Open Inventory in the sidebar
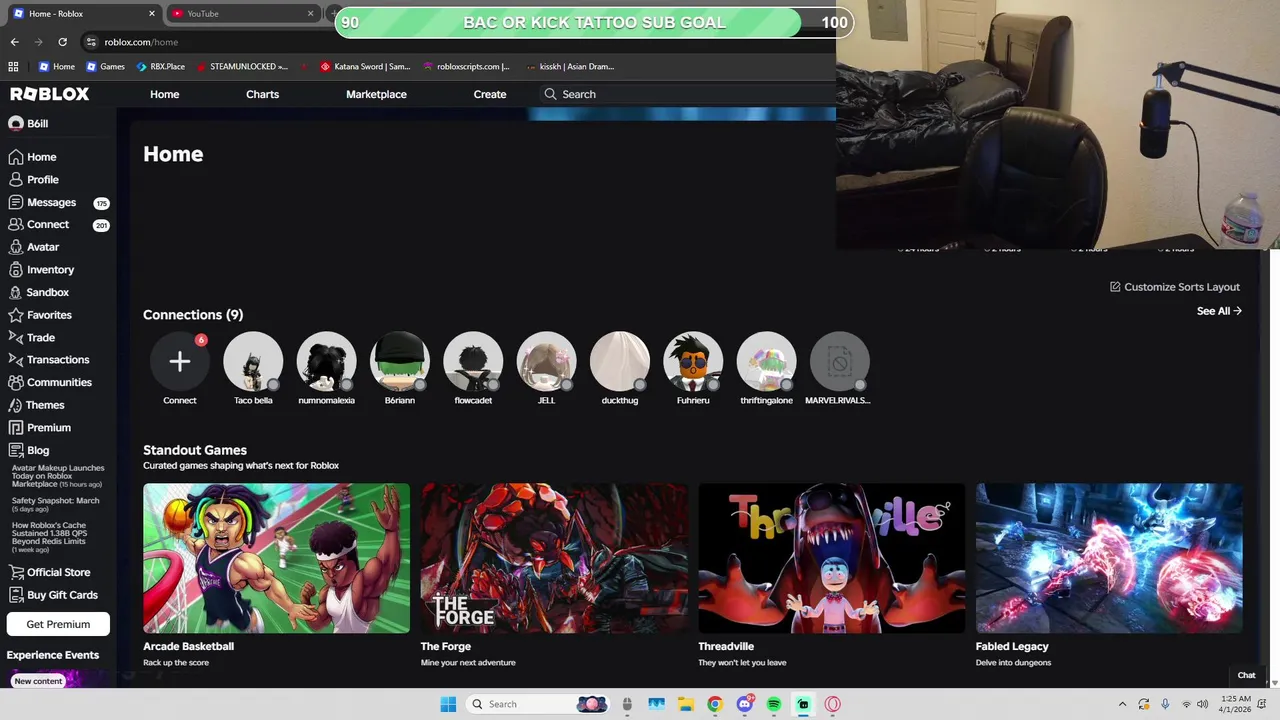 click(x=41, y=270)
